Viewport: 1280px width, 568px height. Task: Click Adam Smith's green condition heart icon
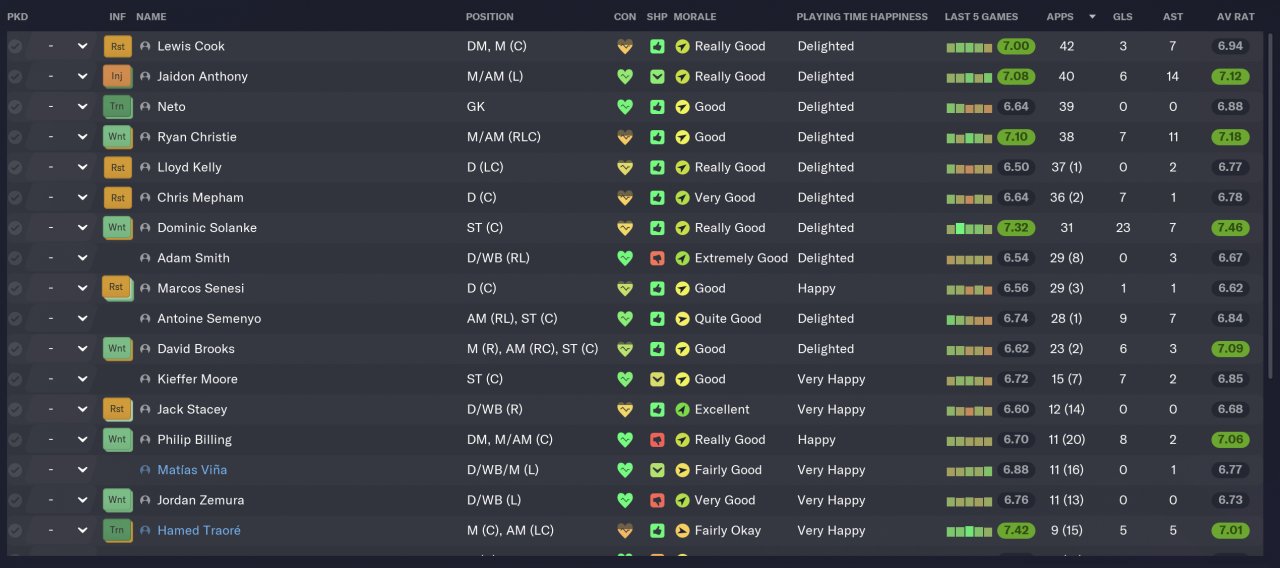[626, 258]
